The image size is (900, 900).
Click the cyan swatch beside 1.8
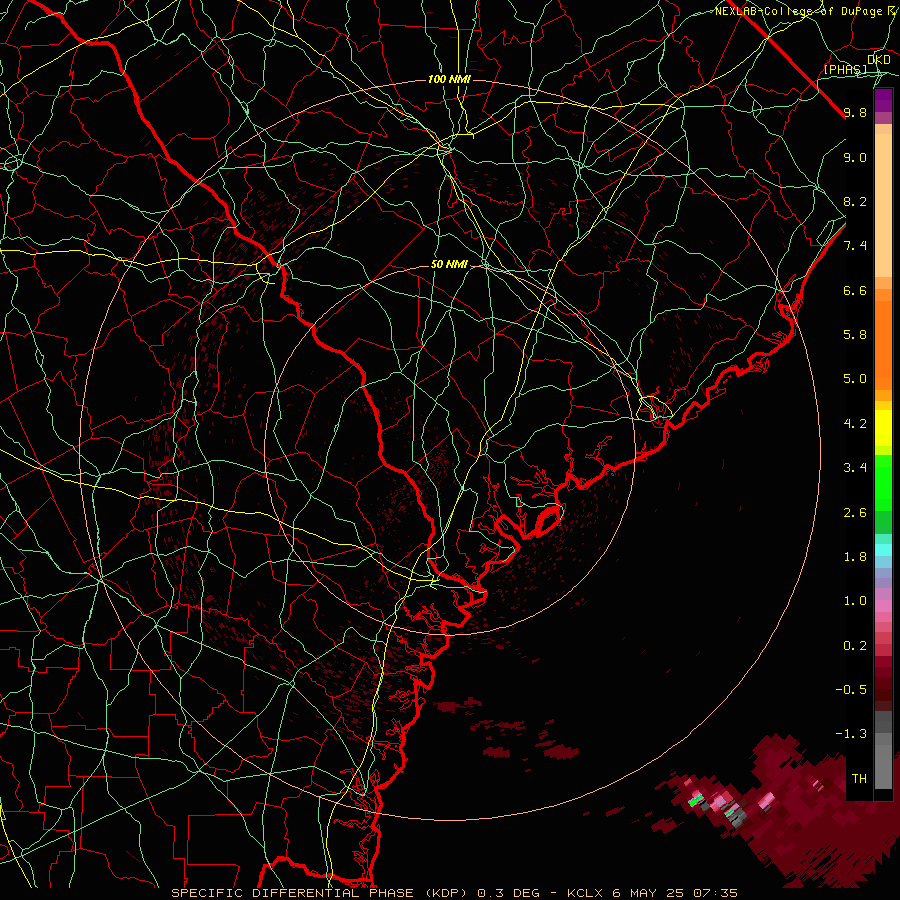[883, 549]
